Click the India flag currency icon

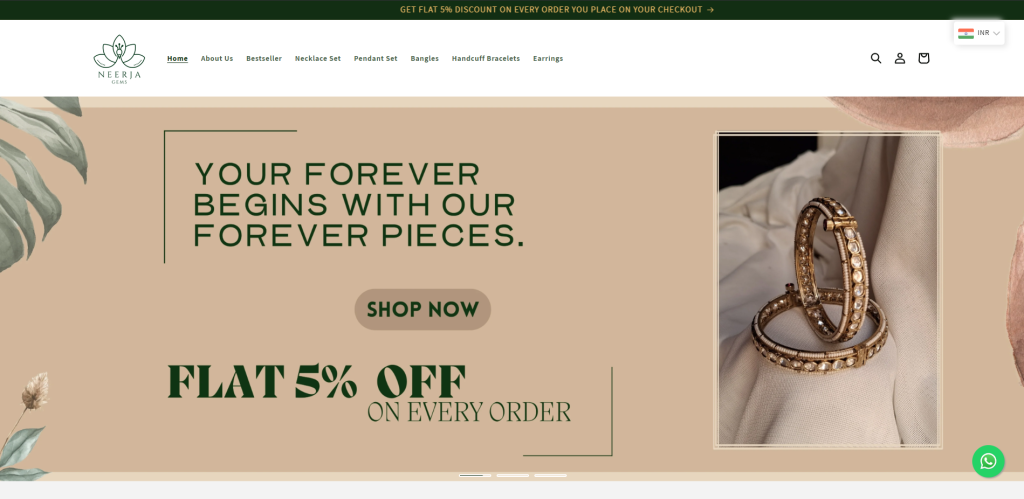coord(966,33)
